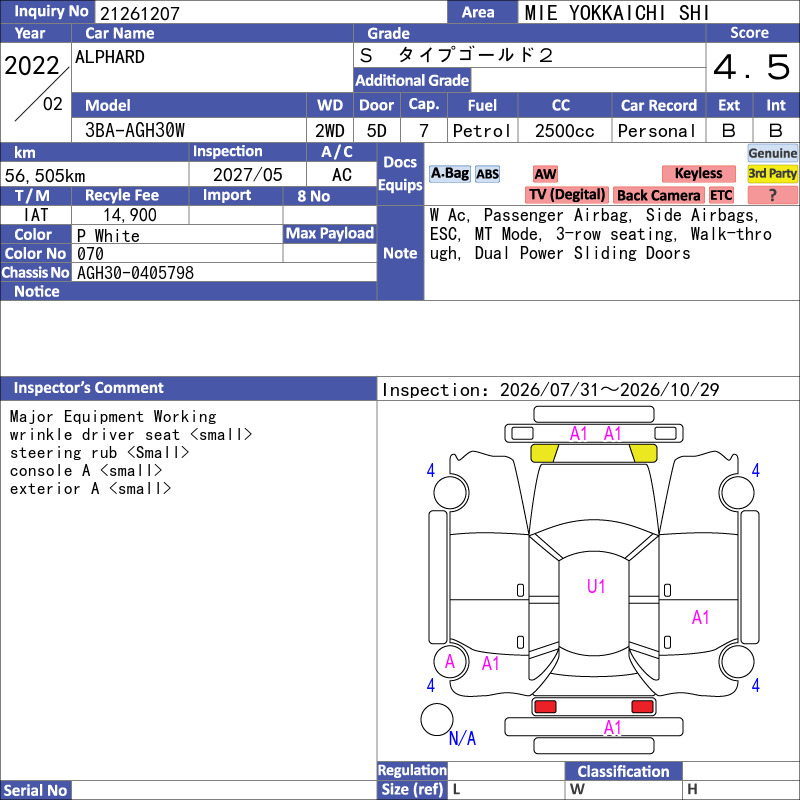Click the model code 3BA-AGH30W
This screenshot has height=800, width=800.
(x=135, y=130)
